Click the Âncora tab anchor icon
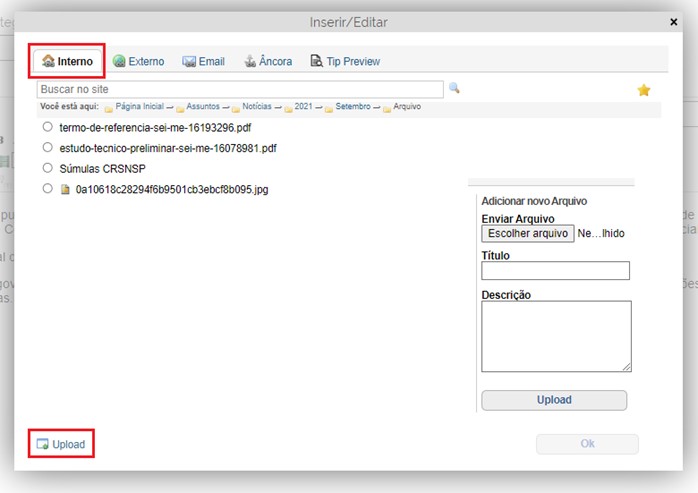The image size is (698, 493). point(250,61)
